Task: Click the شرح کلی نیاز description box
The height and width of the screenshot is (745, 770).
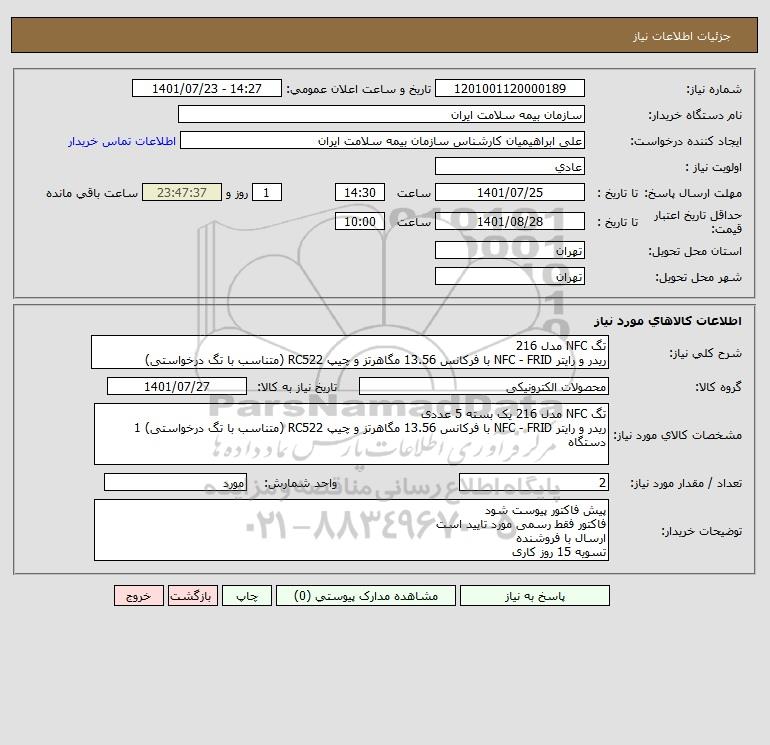Action: (x=350, y=352)
